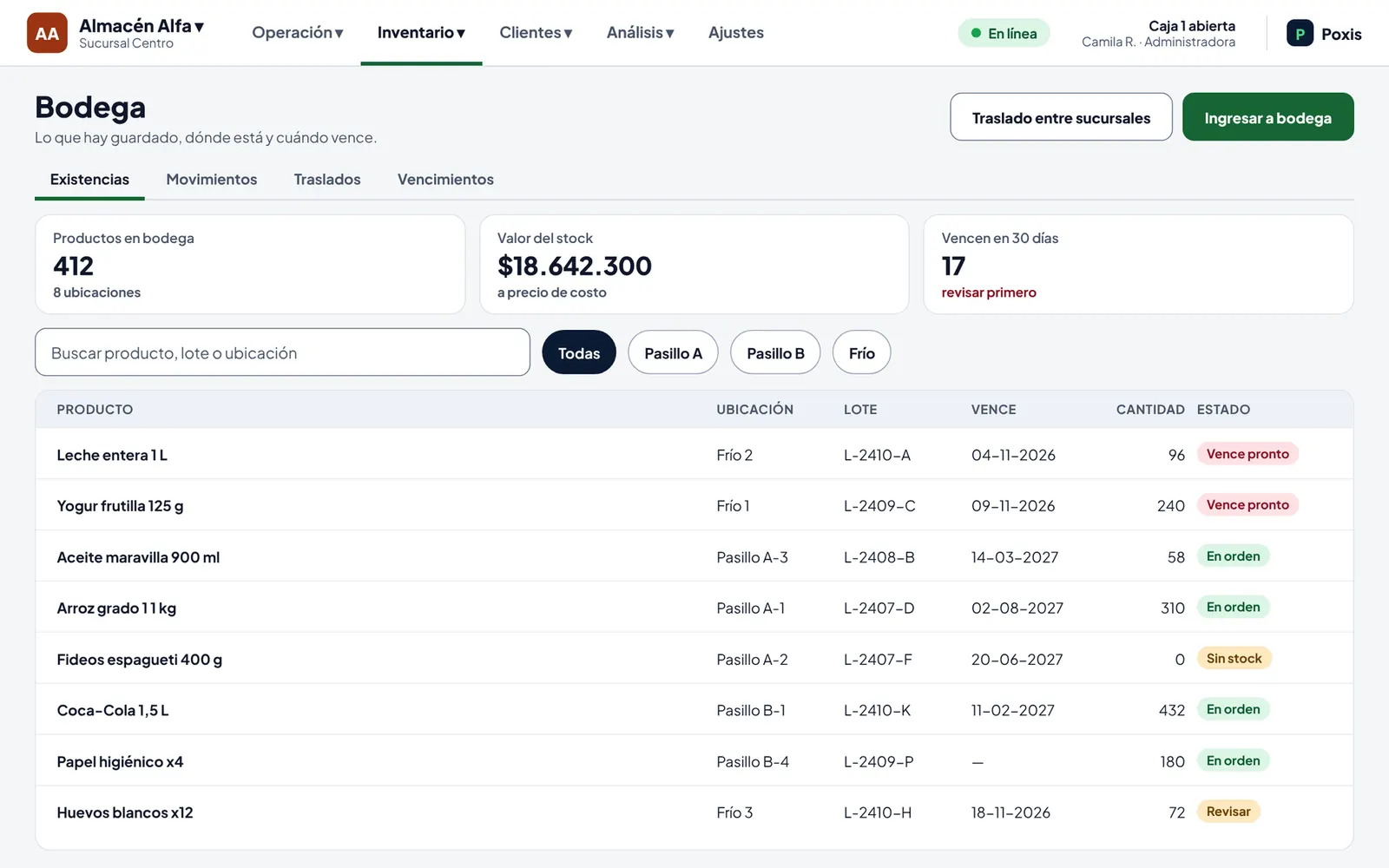Click the Productos en bodega card
Image resolution: width=1389 pixels, height=868 pixels.
coord(250,264)
